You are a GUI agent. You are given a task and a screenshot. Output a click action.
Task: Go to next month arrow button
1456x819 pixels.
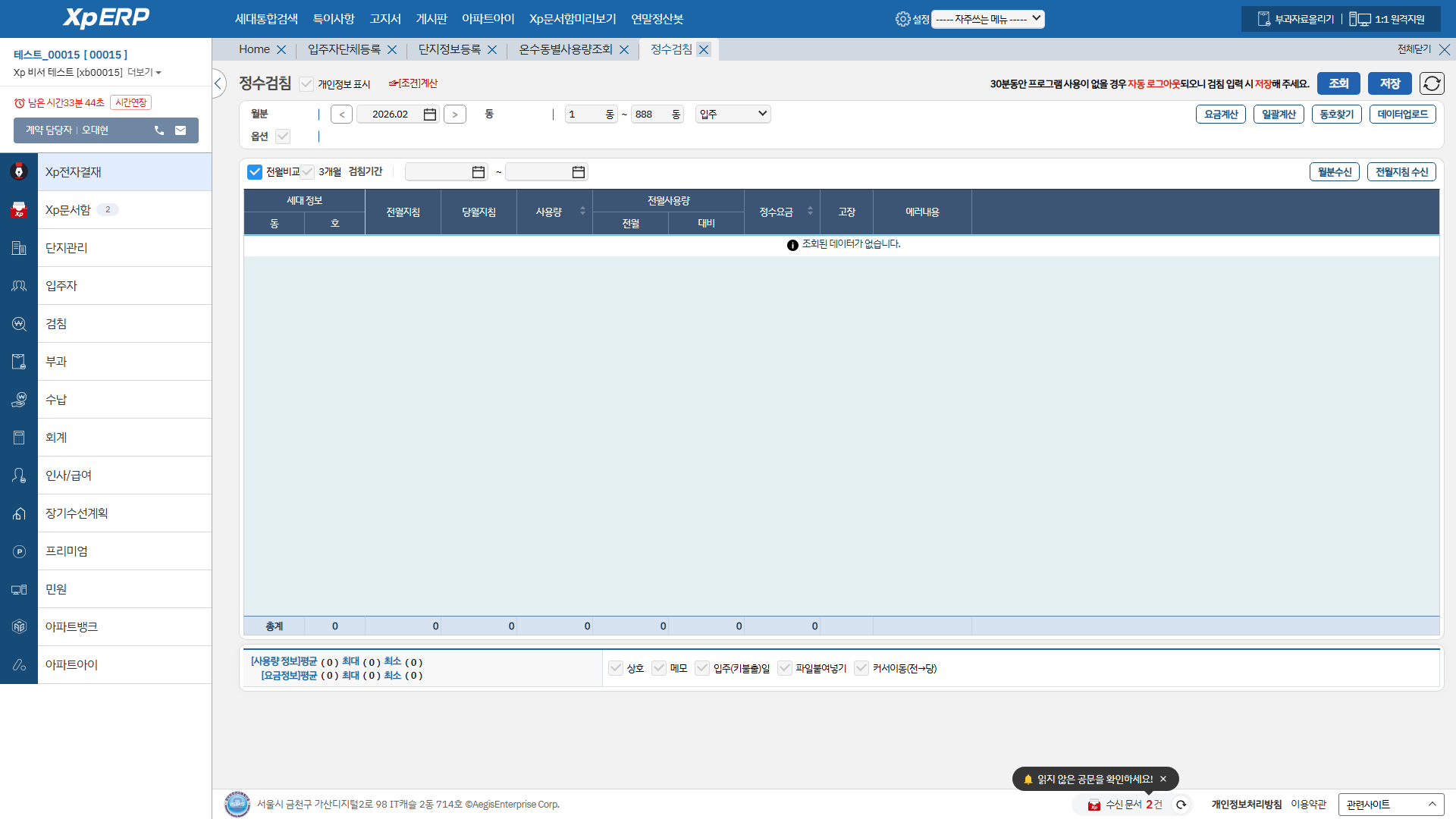pos(455,115)
